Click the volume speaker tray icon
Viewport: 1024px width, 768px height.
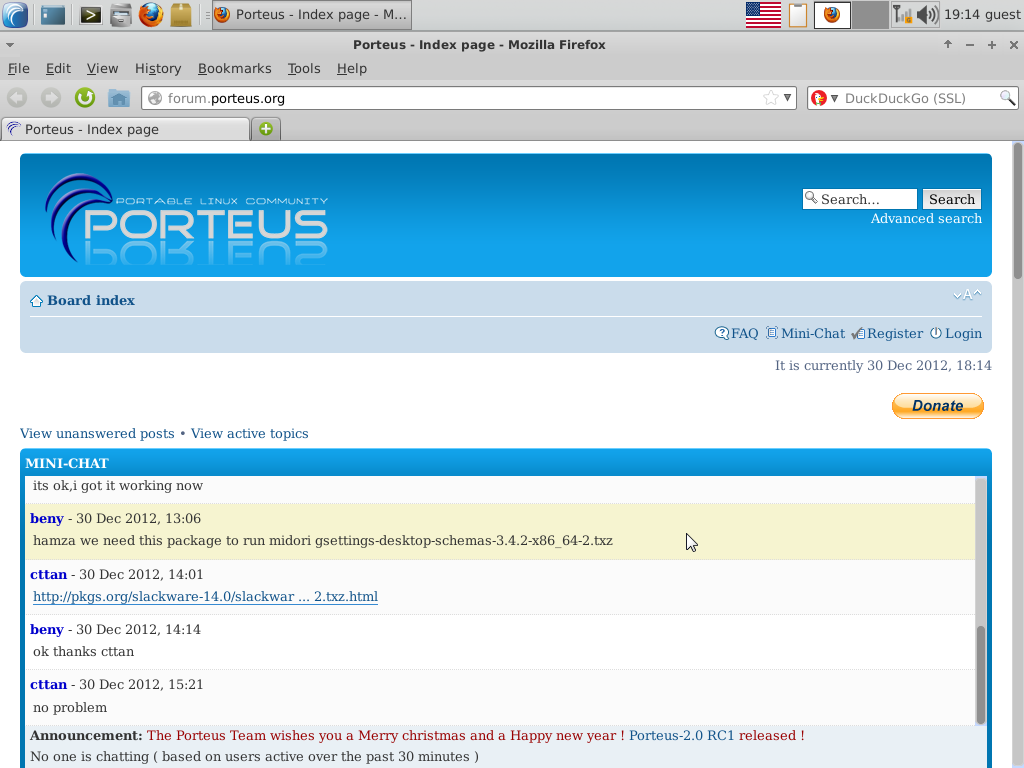[927, 14]
